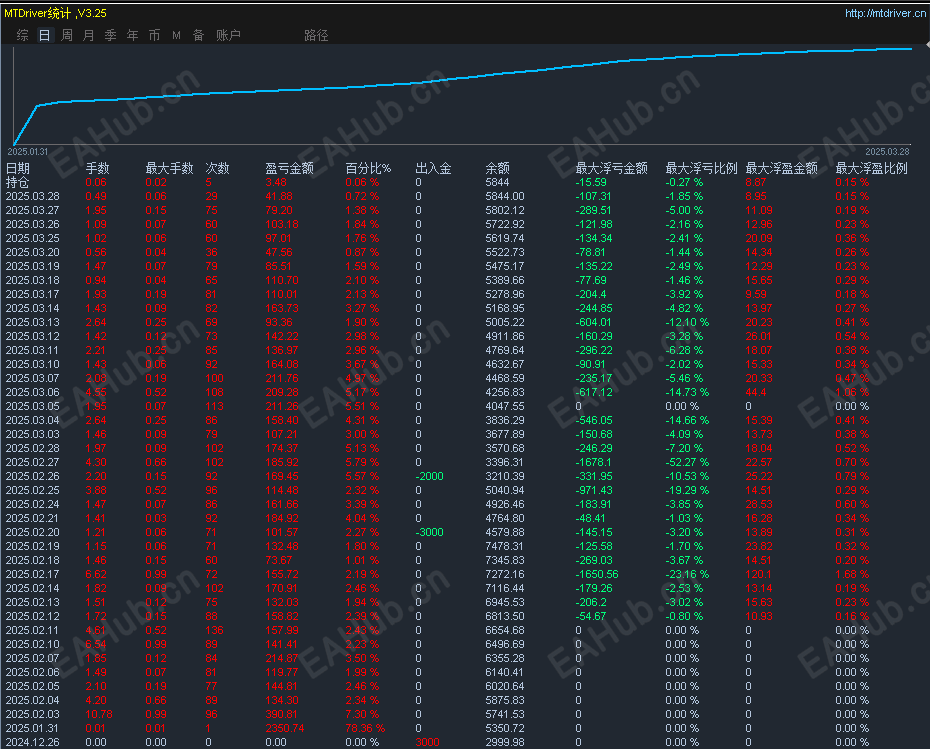Click the 5844.00 balance cell

coord(505,196)
